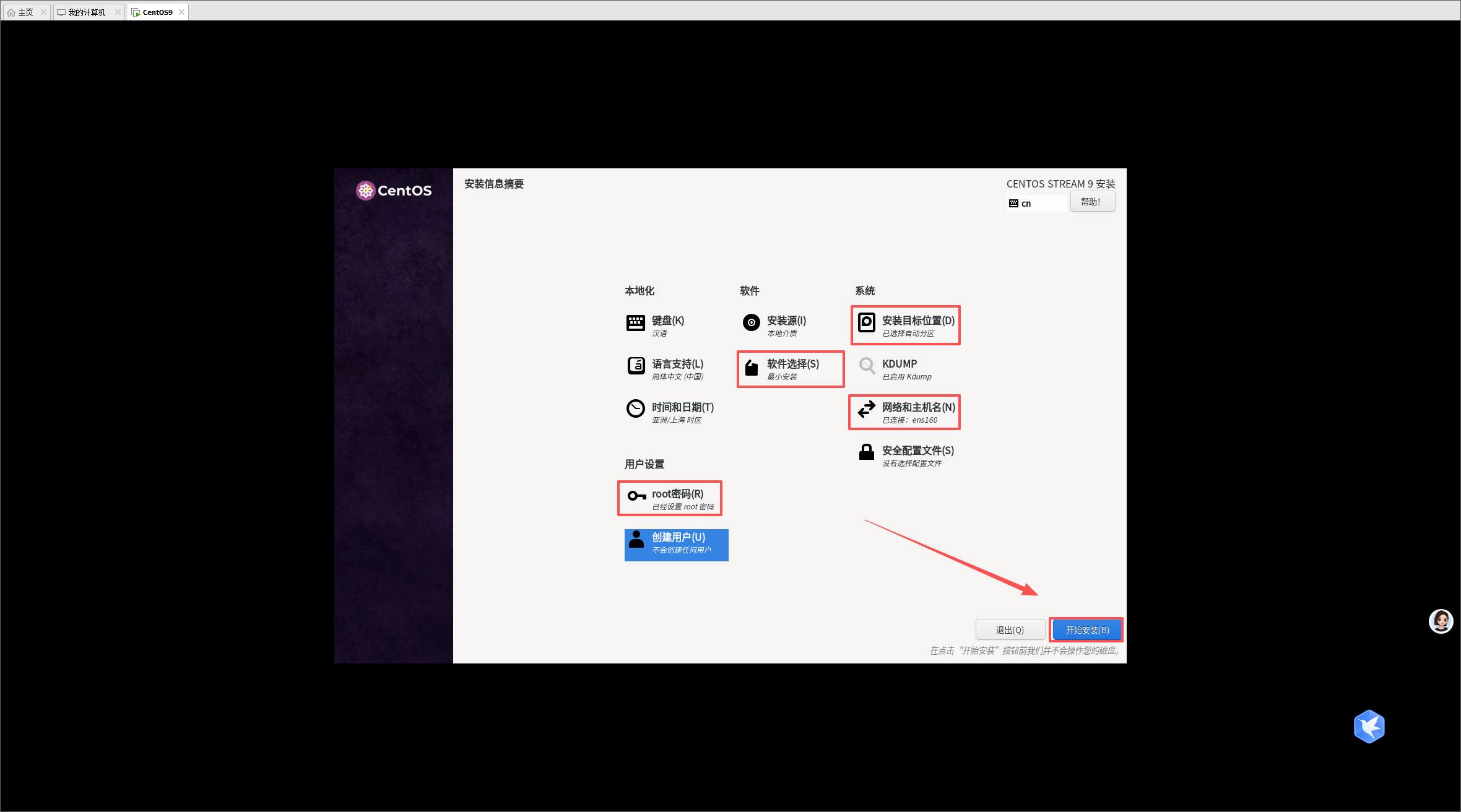Image resolution: width=1461 pixels, height=812 pixels.
Task: Close the 主页 tab
Action: [43, 12]
